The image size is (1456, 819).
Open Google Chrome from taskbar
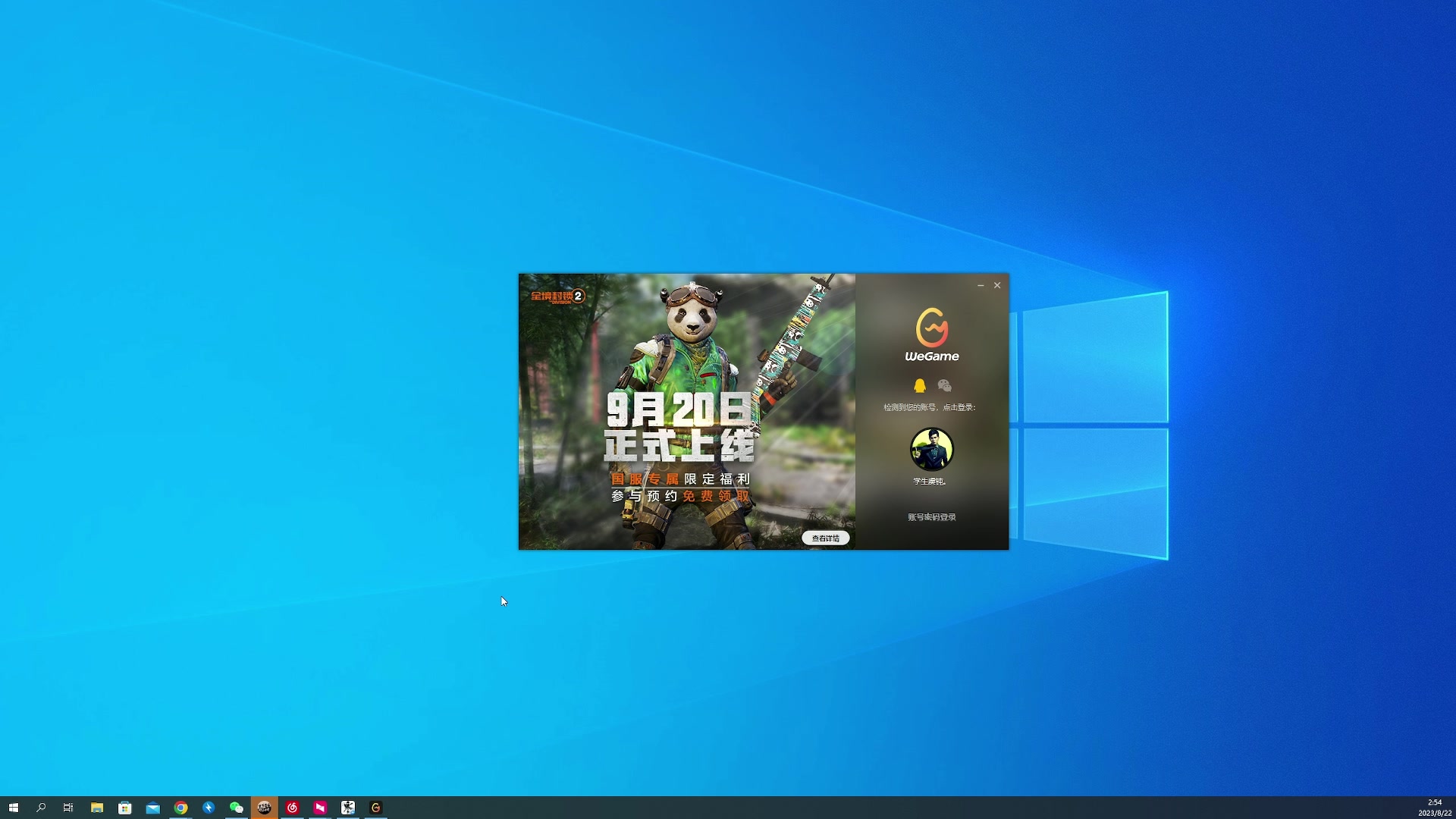180,808
